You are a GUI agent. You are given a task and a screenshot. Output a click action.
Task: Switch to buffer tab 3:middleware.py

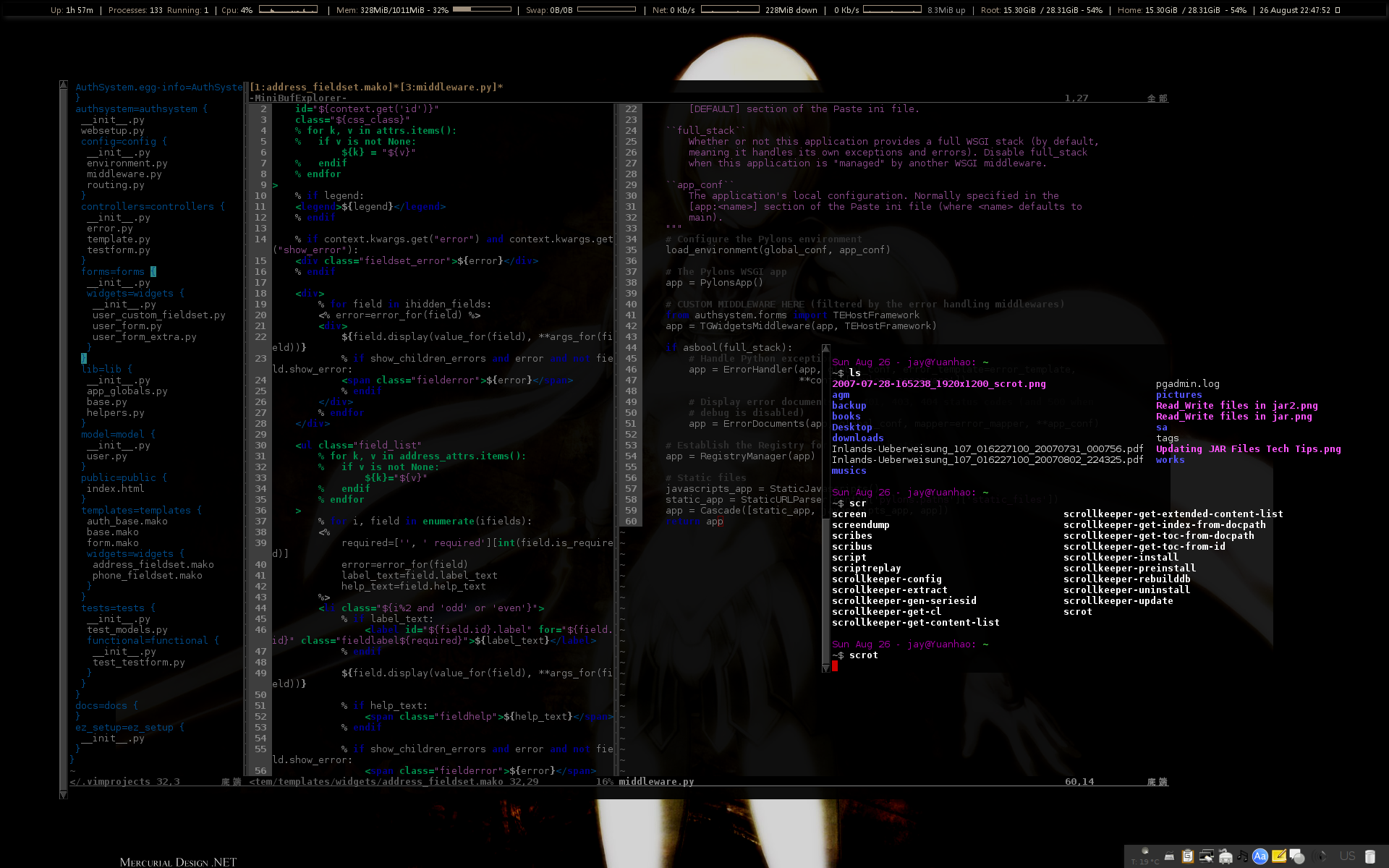(449, 88)
